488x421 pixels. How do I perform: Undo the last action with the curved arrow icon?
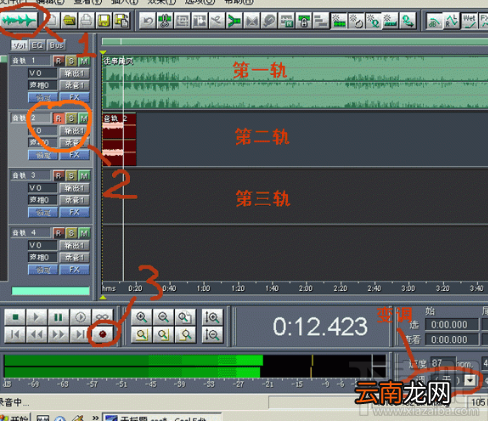pos(147,21)
